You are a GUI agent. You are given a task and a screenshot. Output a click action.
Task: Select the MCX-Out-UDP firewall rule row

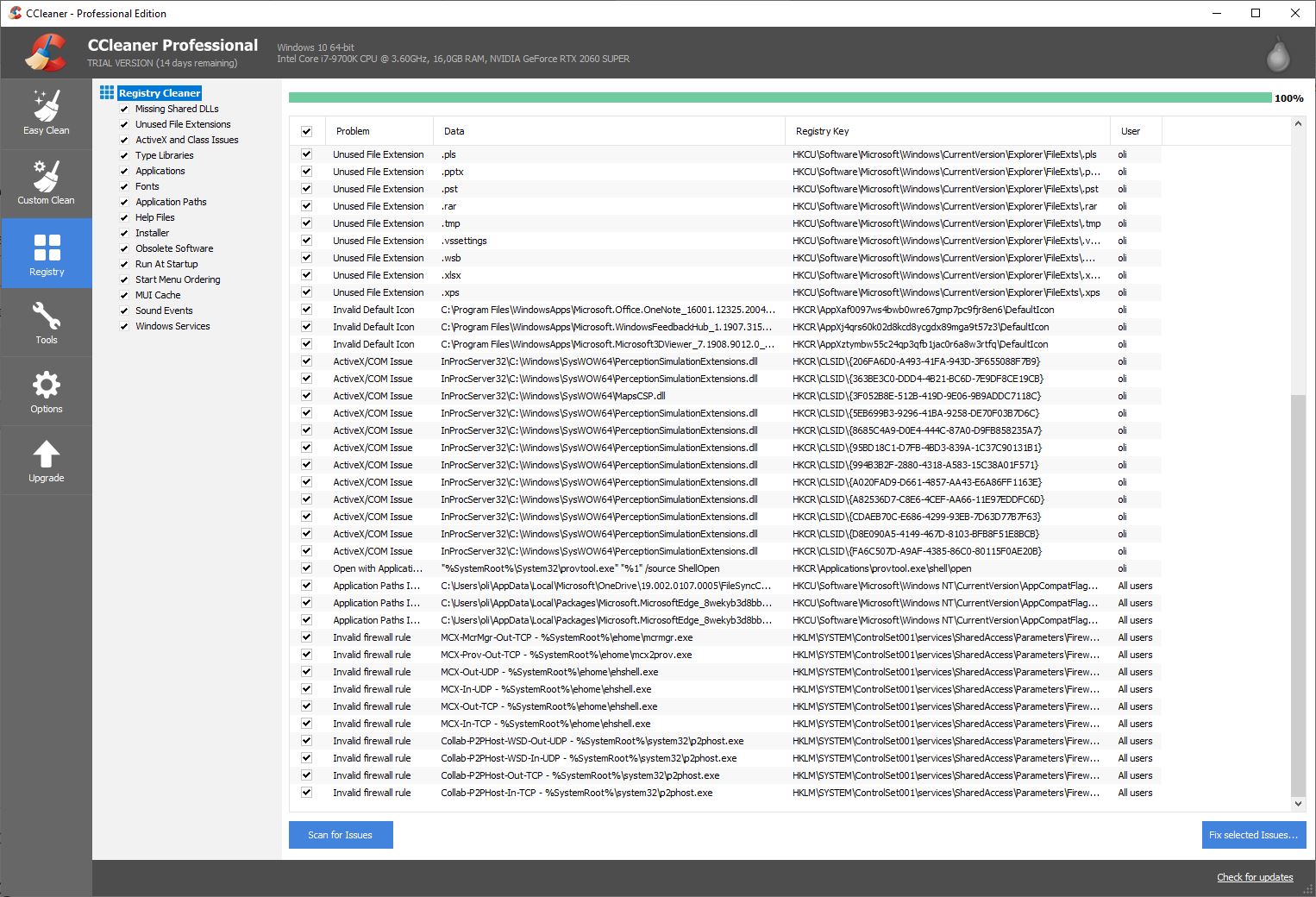pyautogui.click(x=725, y=672)
